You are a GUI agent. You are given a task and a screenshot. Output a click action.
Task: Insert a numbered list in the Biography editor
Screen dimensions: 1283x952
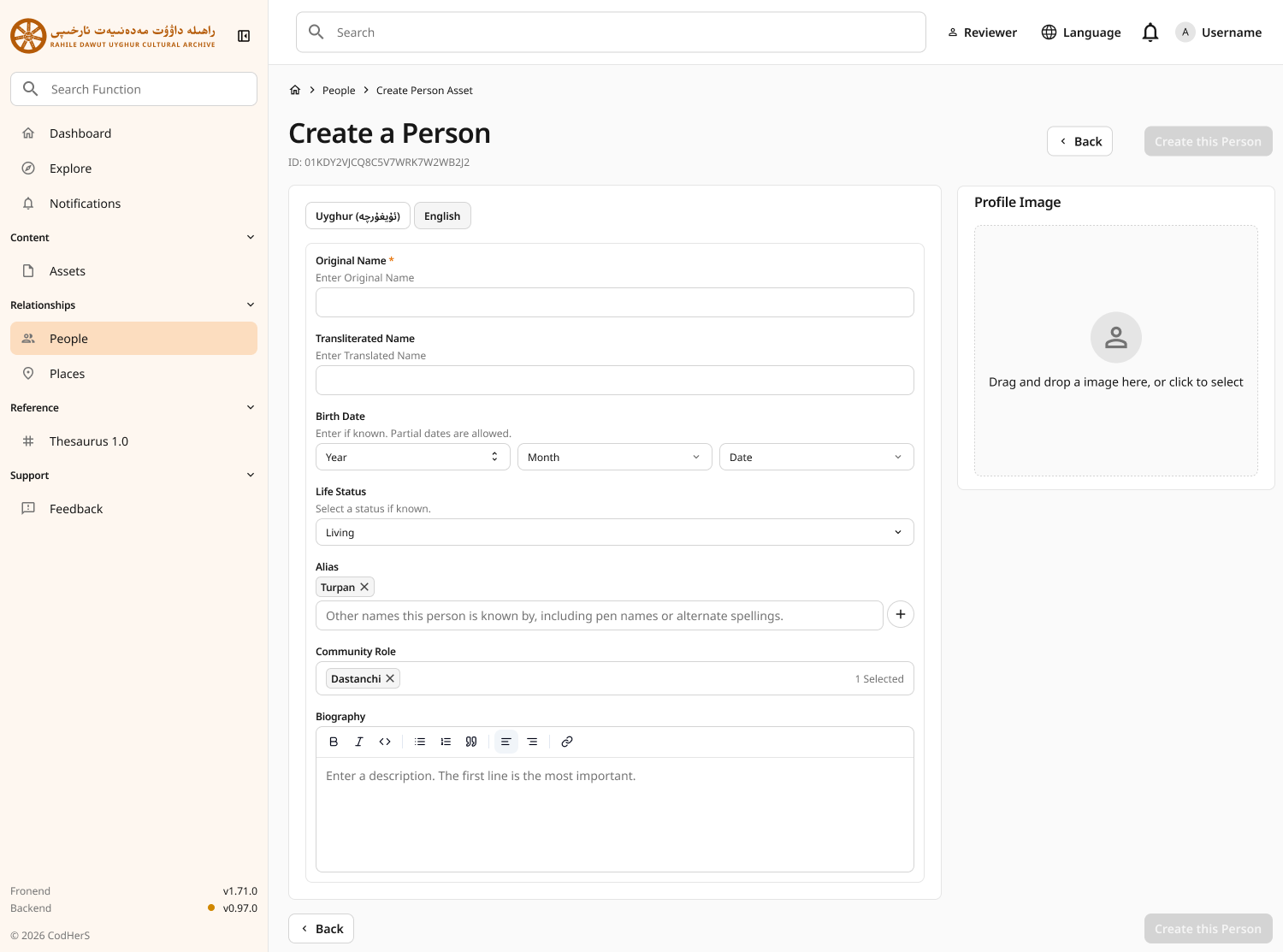coord(446,742)
